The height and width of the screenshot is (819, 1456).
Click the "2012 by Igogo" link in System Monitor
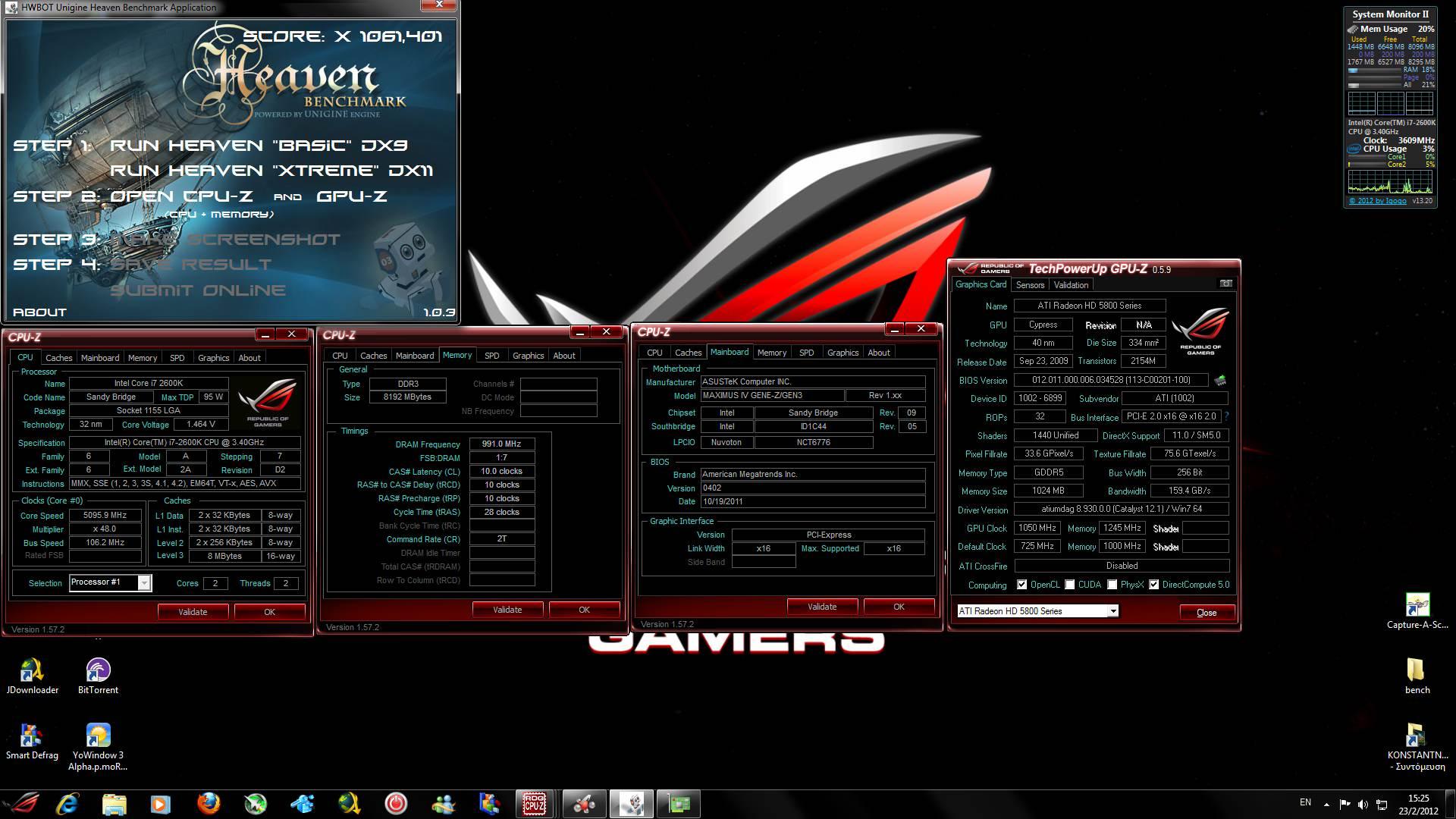1378,201
